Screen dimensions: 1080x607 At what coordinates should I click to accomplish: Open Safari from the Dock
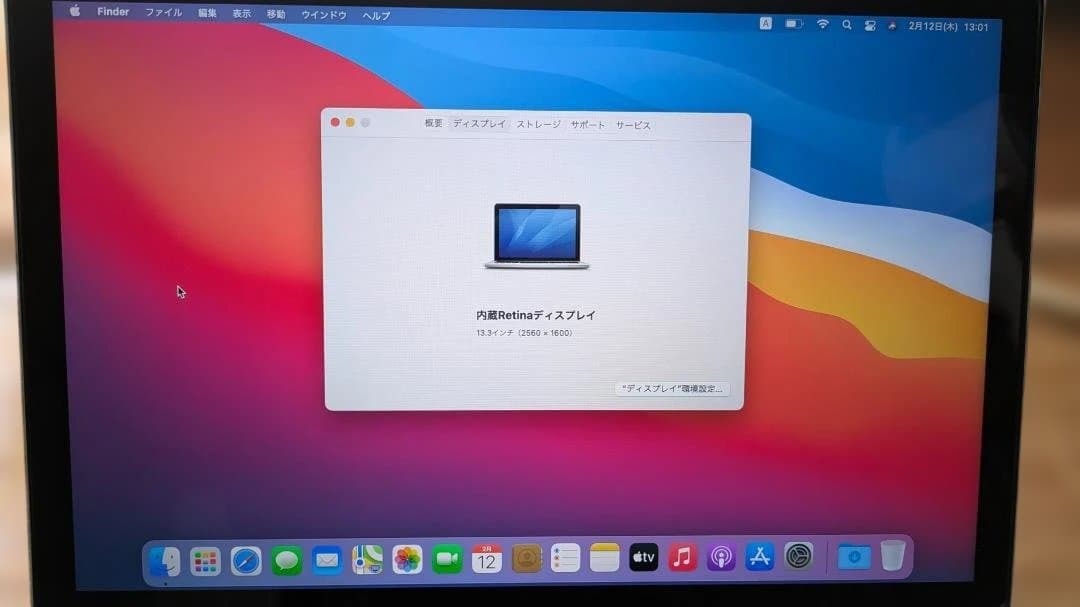[244, 560]
